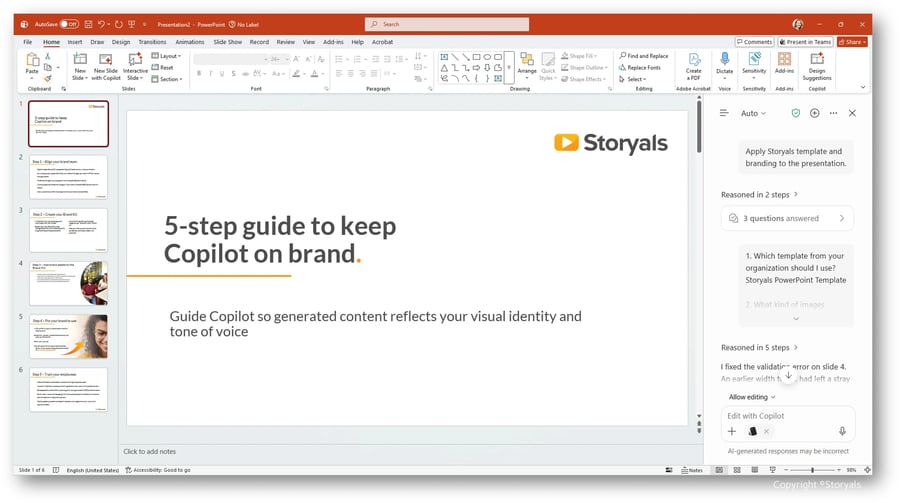Select the oval shape in gallery

[x=487, y=57]
